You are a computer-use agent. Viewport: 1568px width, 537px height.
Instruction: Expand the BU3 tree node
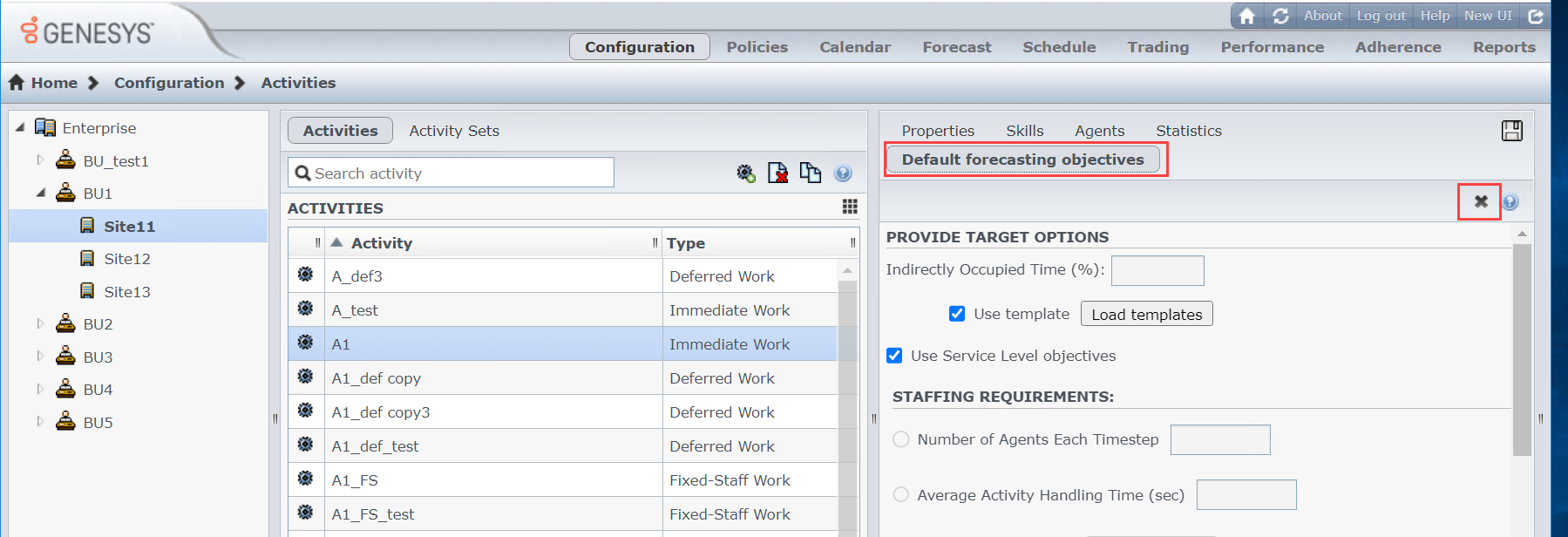(x=40, y=357)
